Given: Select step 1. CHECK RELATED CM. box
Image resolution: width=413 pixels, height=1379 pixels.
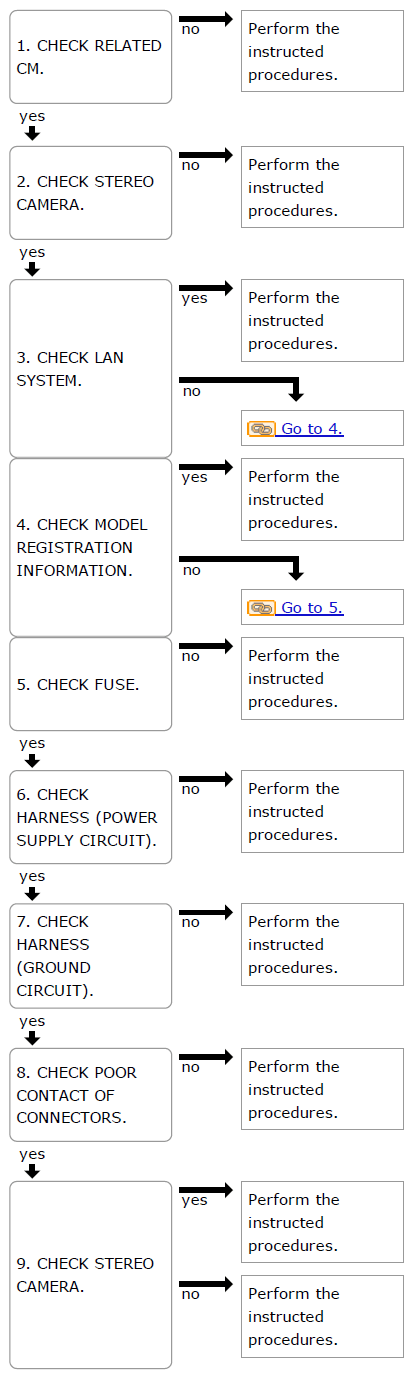Looking at the screenshot, I should pos(91,57).
